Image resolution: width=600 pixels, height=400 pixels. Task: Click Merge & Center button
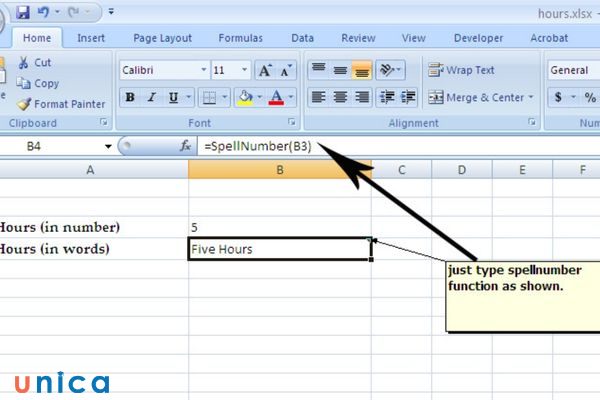pyautogui.click(x=476, y=97)
